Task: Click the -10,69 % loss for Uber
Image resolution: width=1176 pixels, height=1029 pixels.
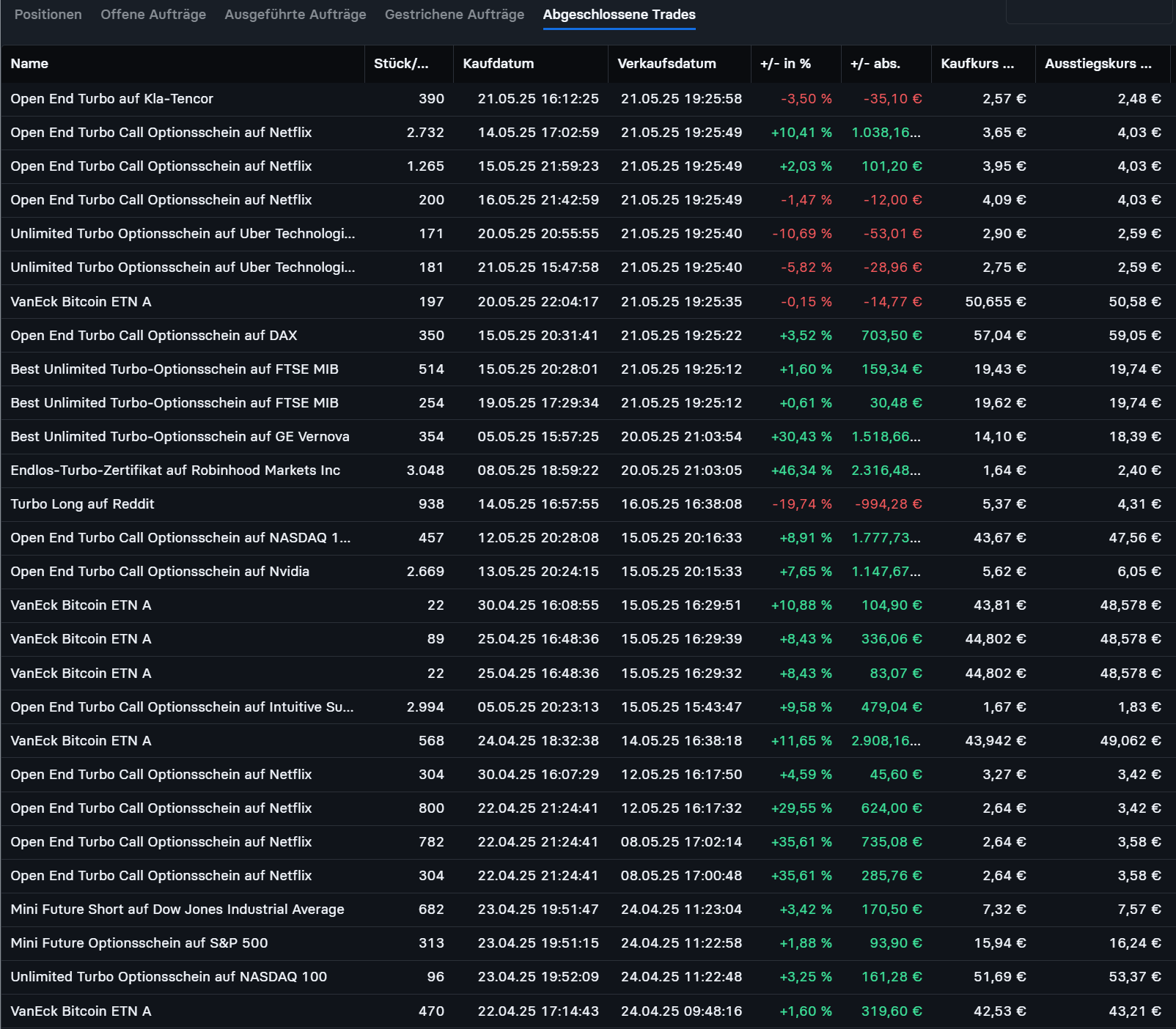Action: (x=802, y=234)
